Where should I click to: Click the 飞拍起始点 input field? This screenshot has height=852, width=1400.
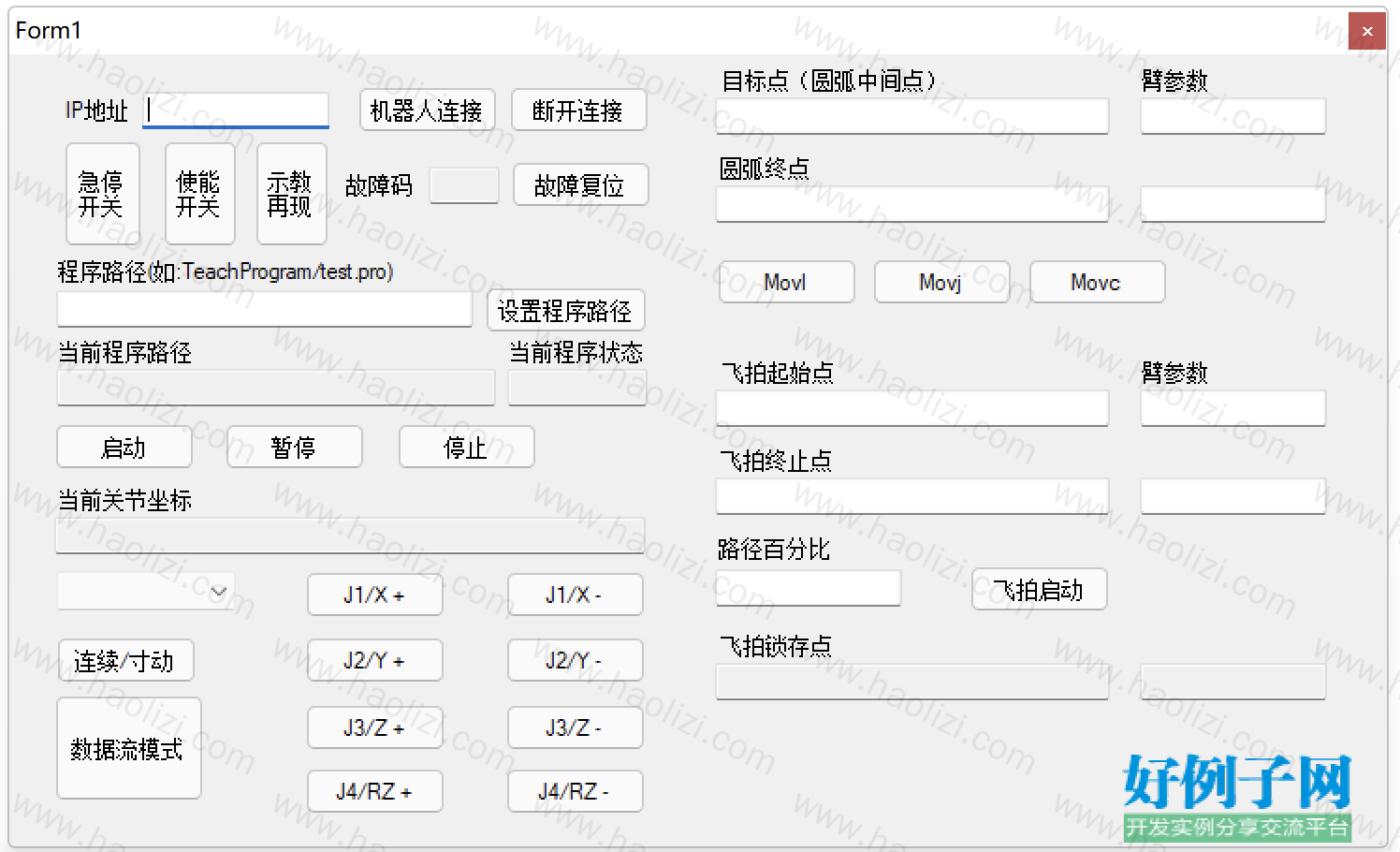tap(912, 408)
